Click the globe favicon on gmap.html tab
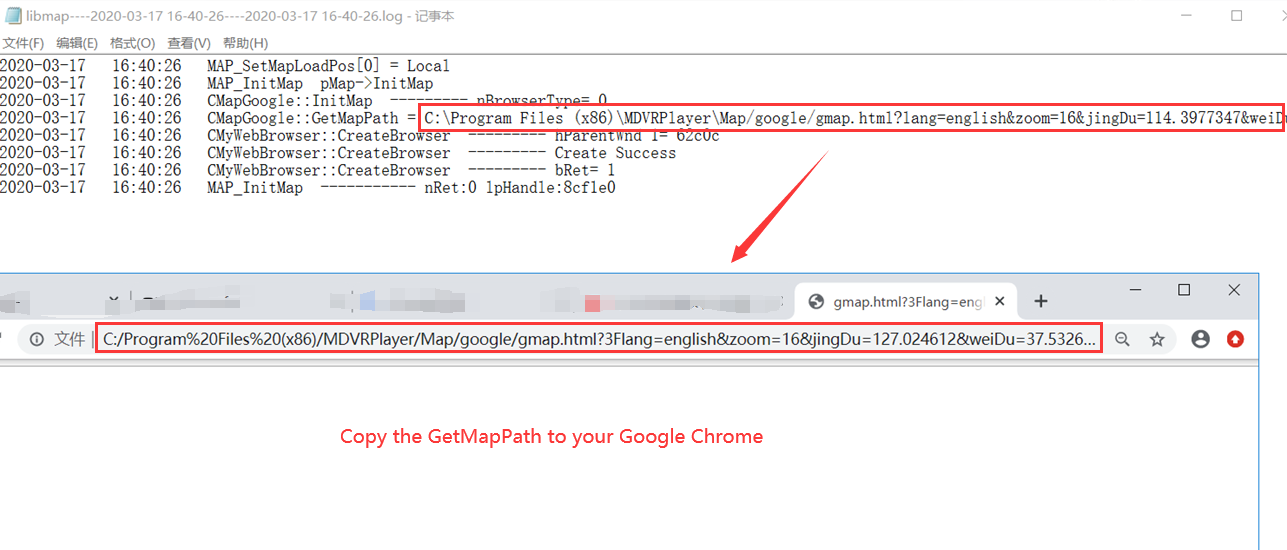1287x550 pixels. click(816, 301)
